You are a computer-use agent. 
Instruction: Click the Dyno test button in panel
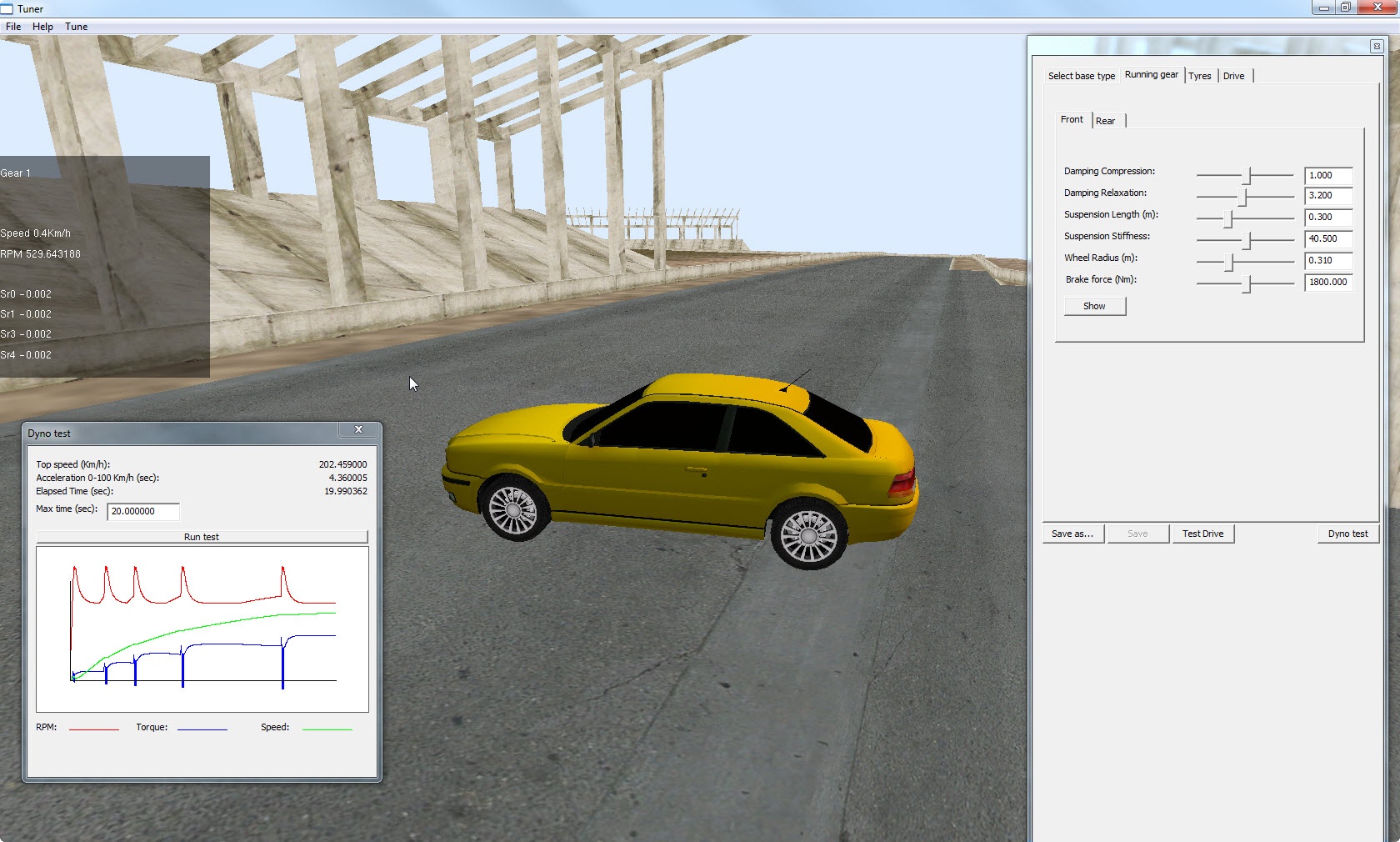(1347, 534)
